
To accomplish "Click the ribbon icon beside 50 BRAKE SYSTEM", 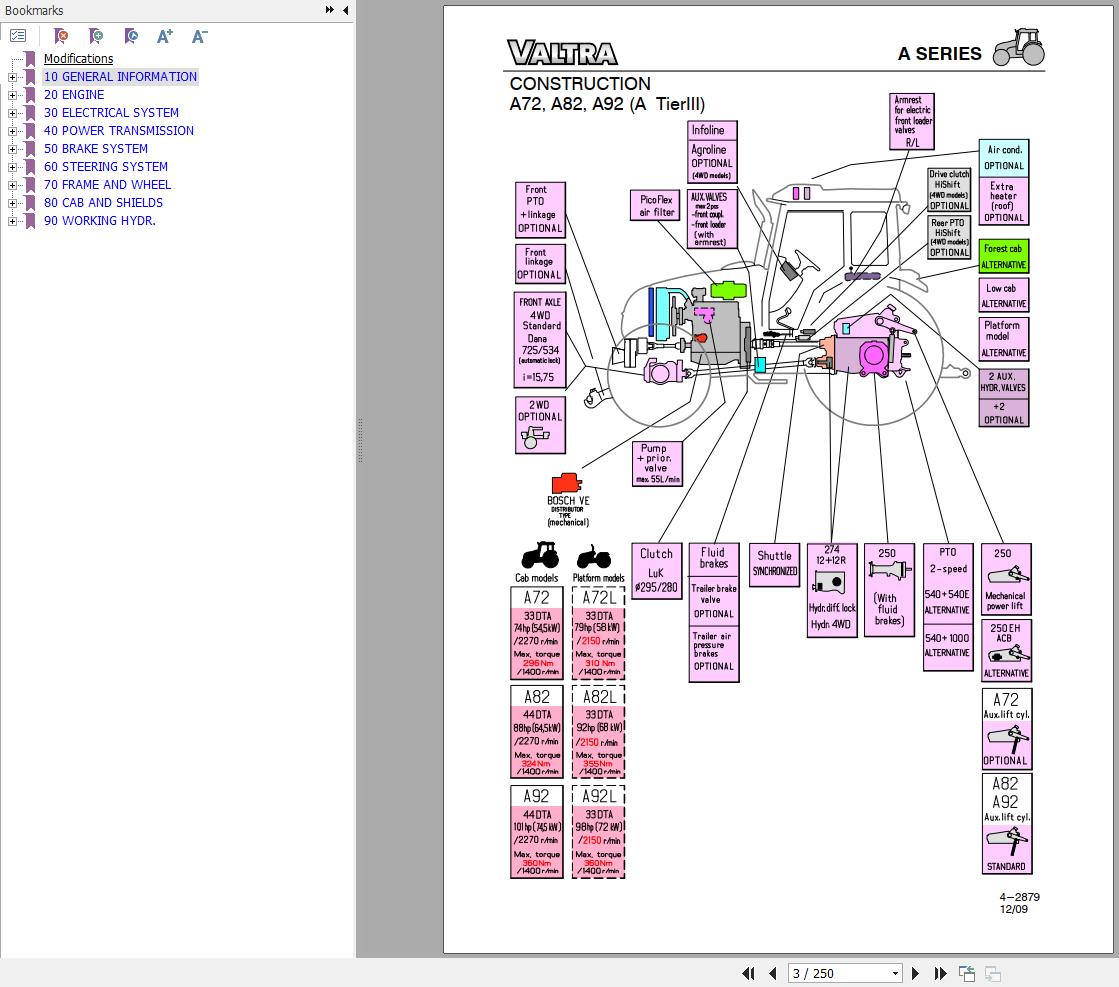I will pos(30,148).
